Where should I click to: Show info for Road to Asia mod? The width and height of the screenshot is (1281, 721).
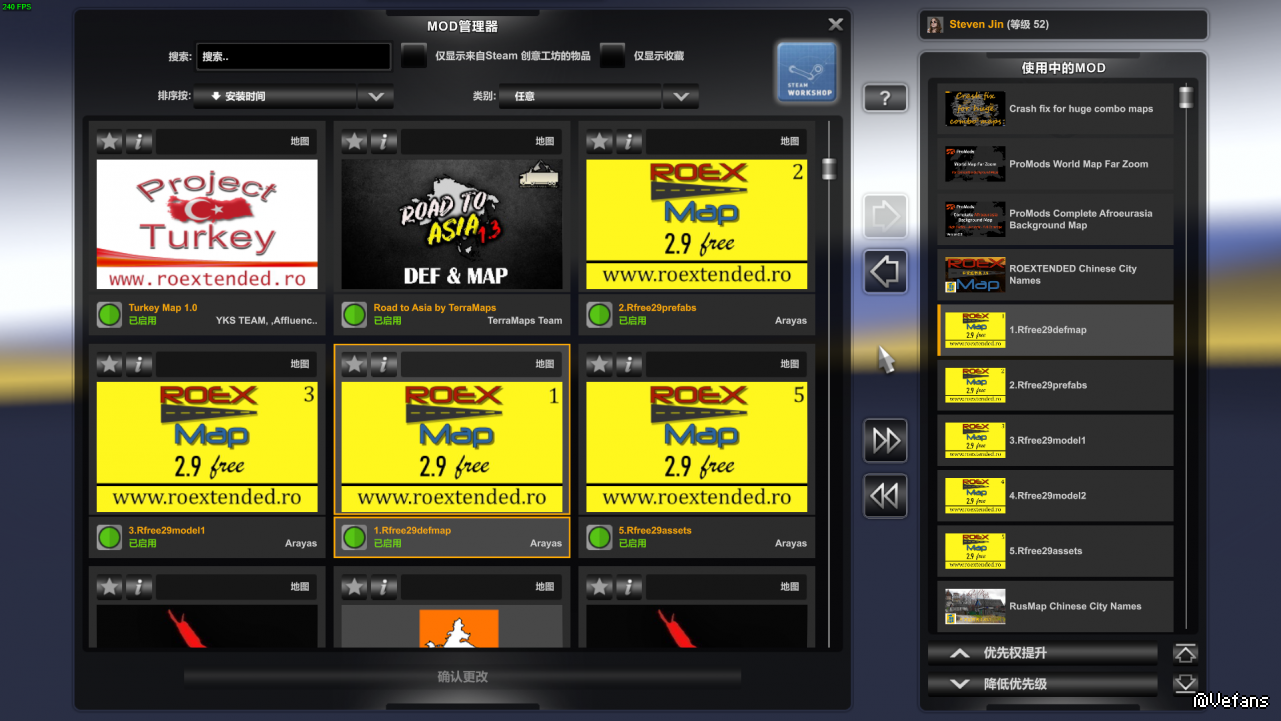pos(384,141)
